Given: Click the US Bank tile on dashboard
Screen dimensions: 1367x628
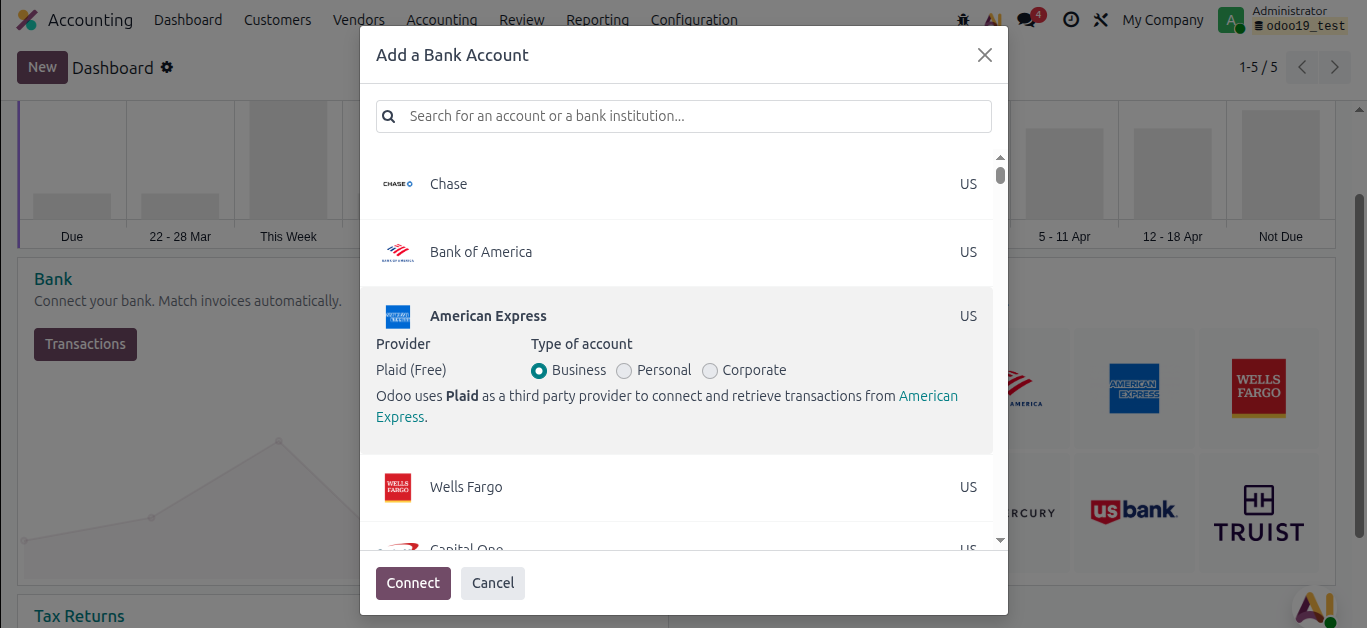Looking at the screenshot, I should (x=1134, y=511).
